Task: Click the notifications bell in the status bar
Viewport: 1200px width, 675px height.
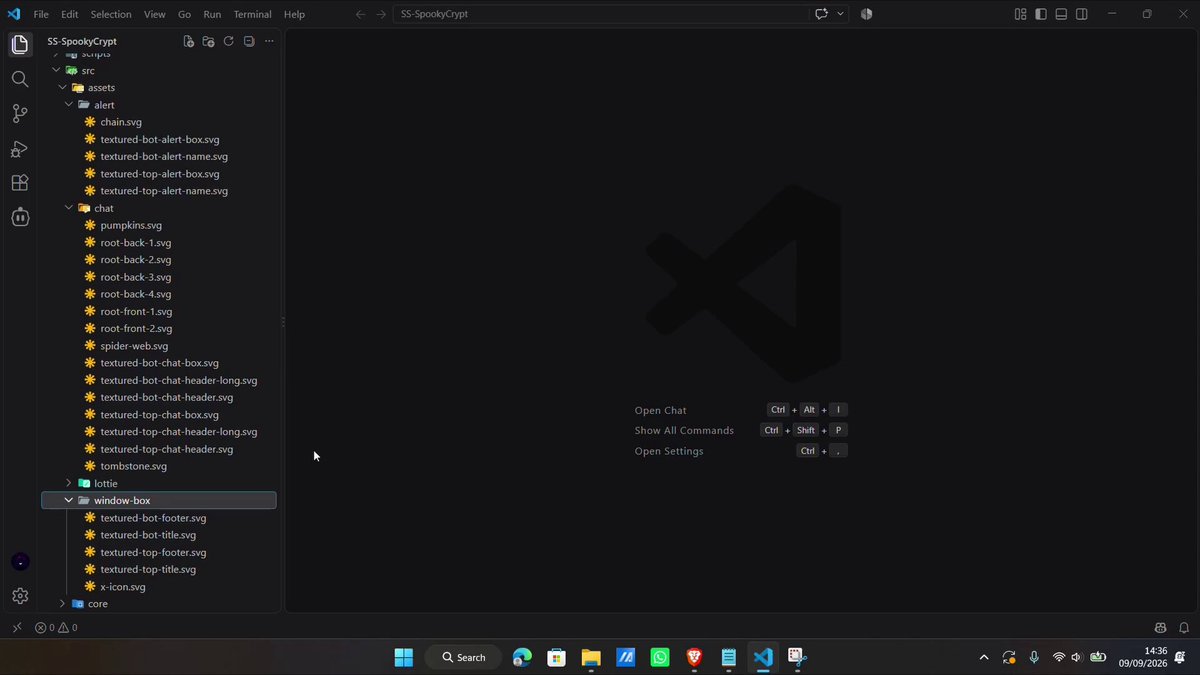Action: point(1184,628)
